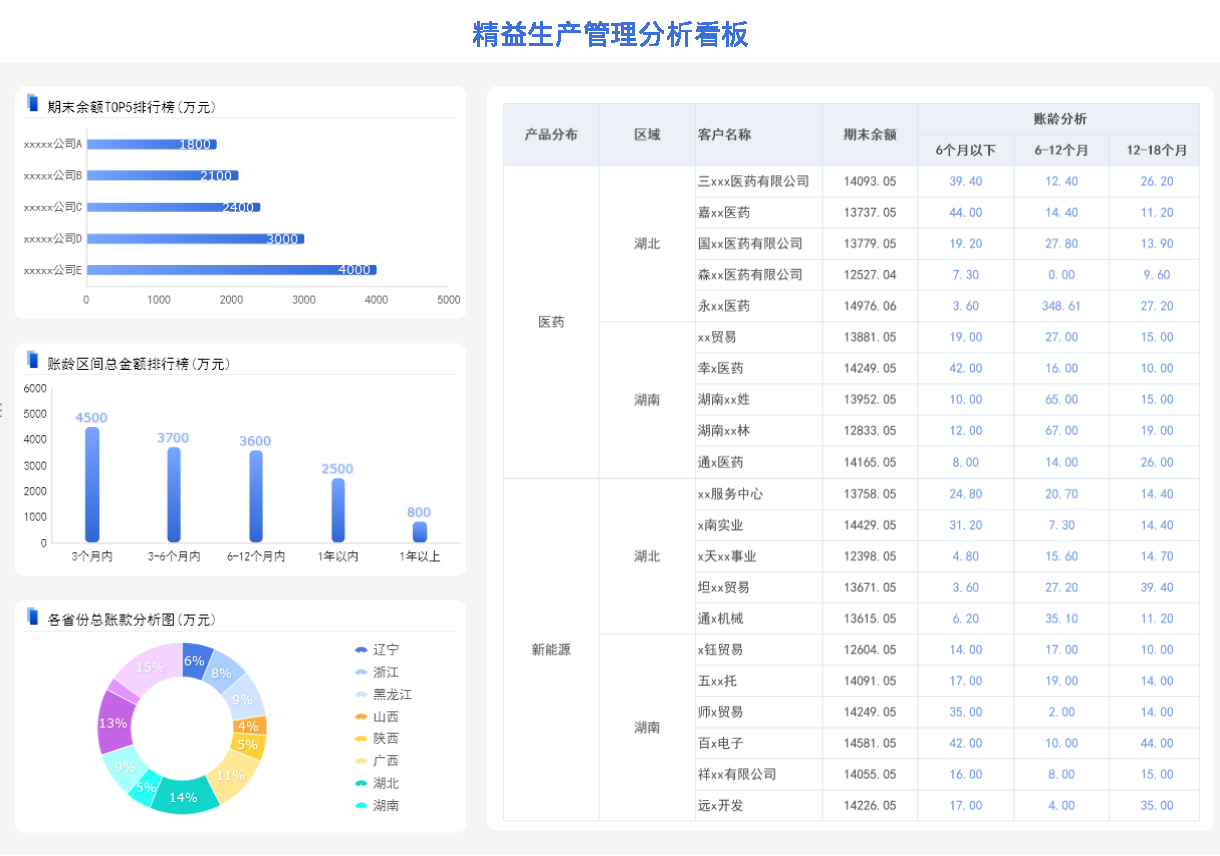The image size is (1220, 856).
Task: Click the 新能源 product category cell
Action: click(551, 650)
